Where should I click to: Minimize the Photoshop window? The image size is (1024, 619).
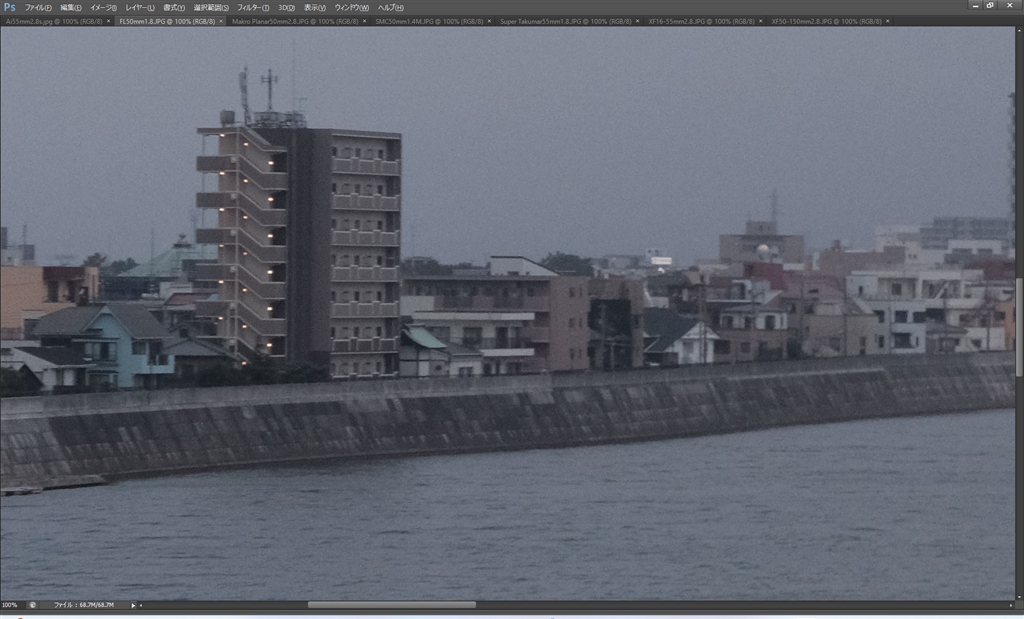pos(976,5)
